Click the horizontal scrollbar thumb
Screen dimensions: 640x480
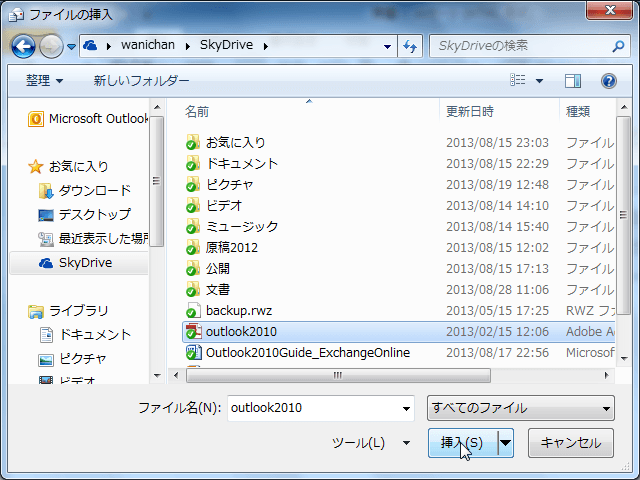(x=338, y=376)
